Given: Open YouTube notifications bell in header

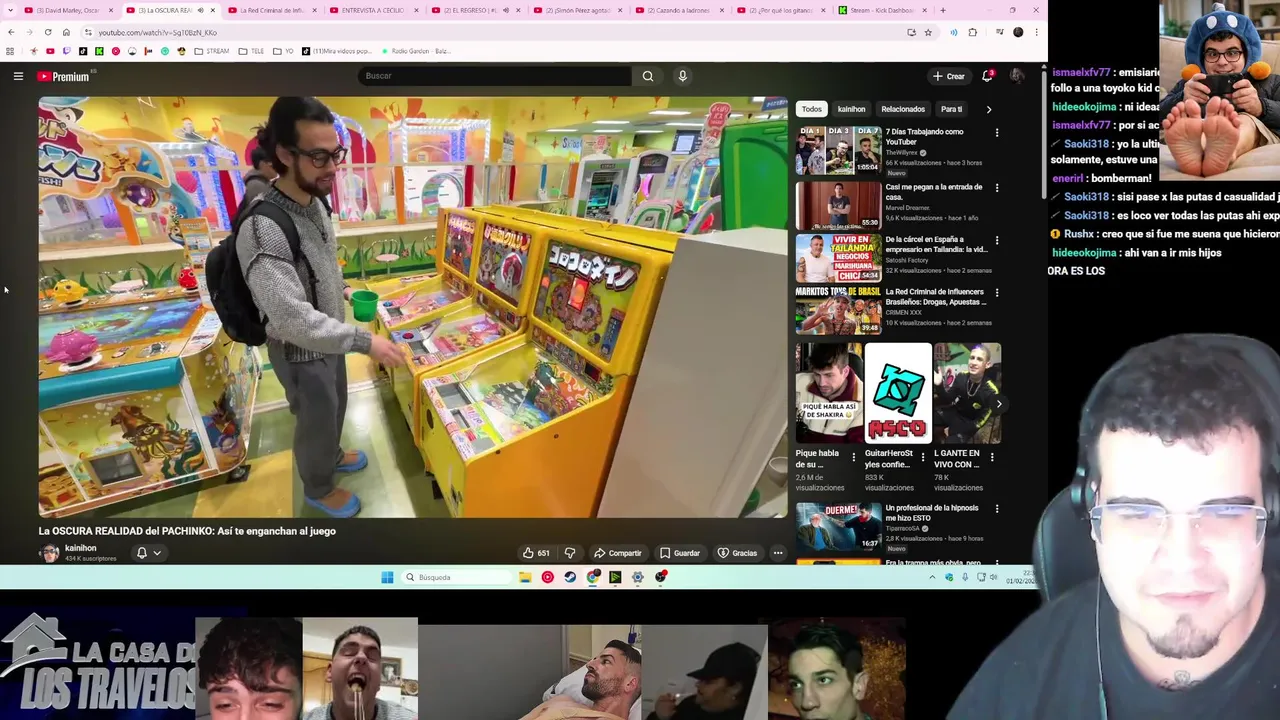Looking at the screenshot, I should point(987,76).
